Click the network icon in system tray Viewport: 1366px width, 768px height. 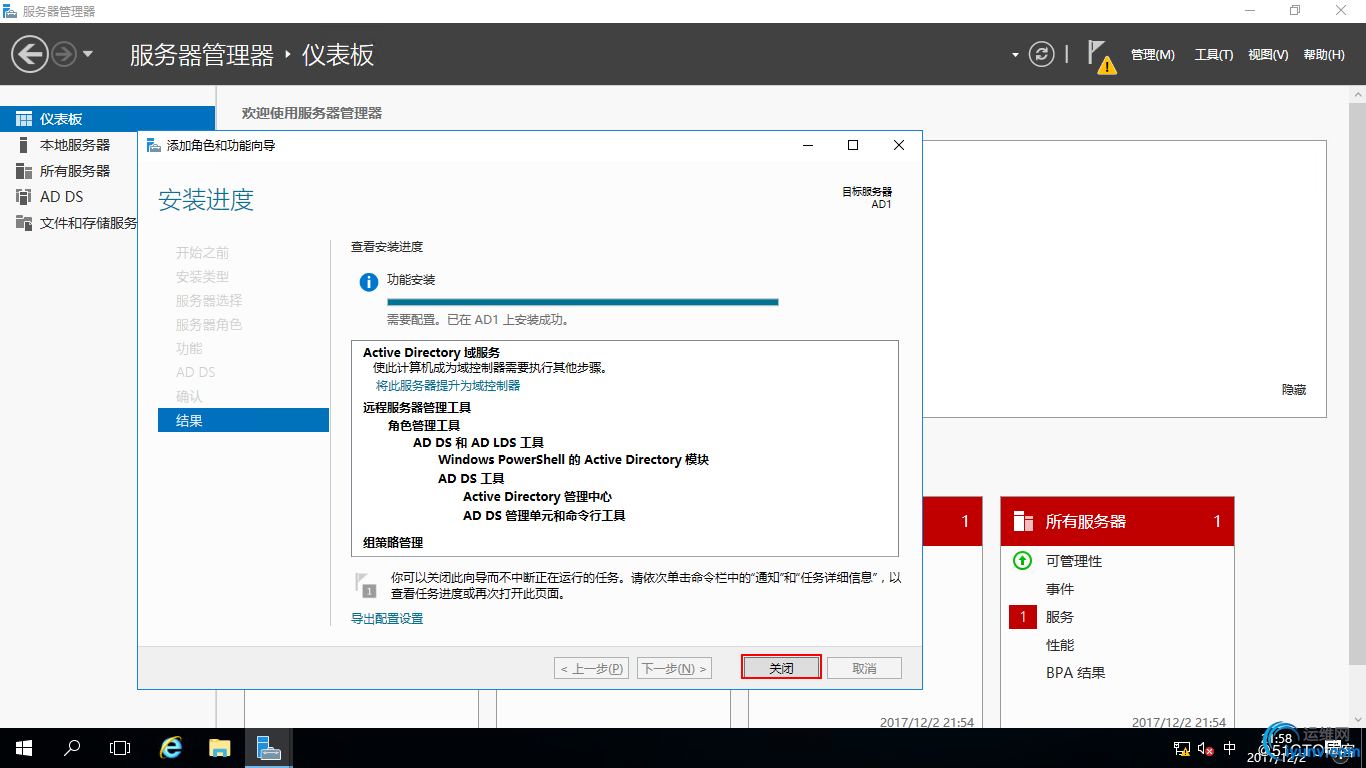coord(1181,748)
